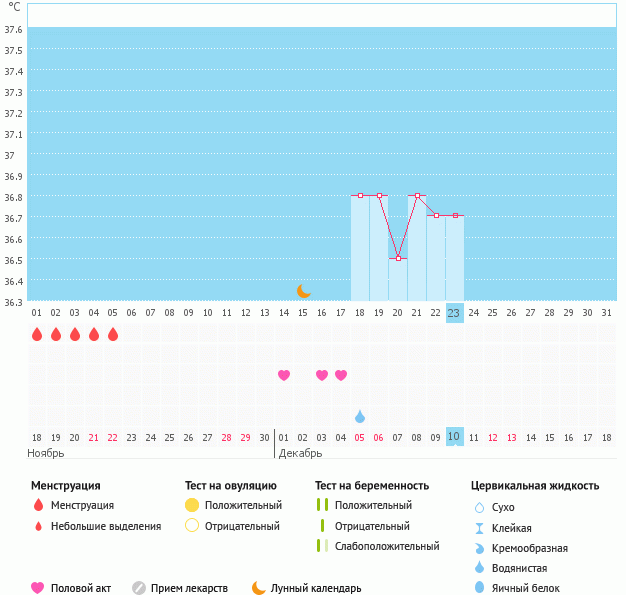The image size is (626, 595).
Task: Click the lunar calendar legend icon
Action: click(259, 588)
